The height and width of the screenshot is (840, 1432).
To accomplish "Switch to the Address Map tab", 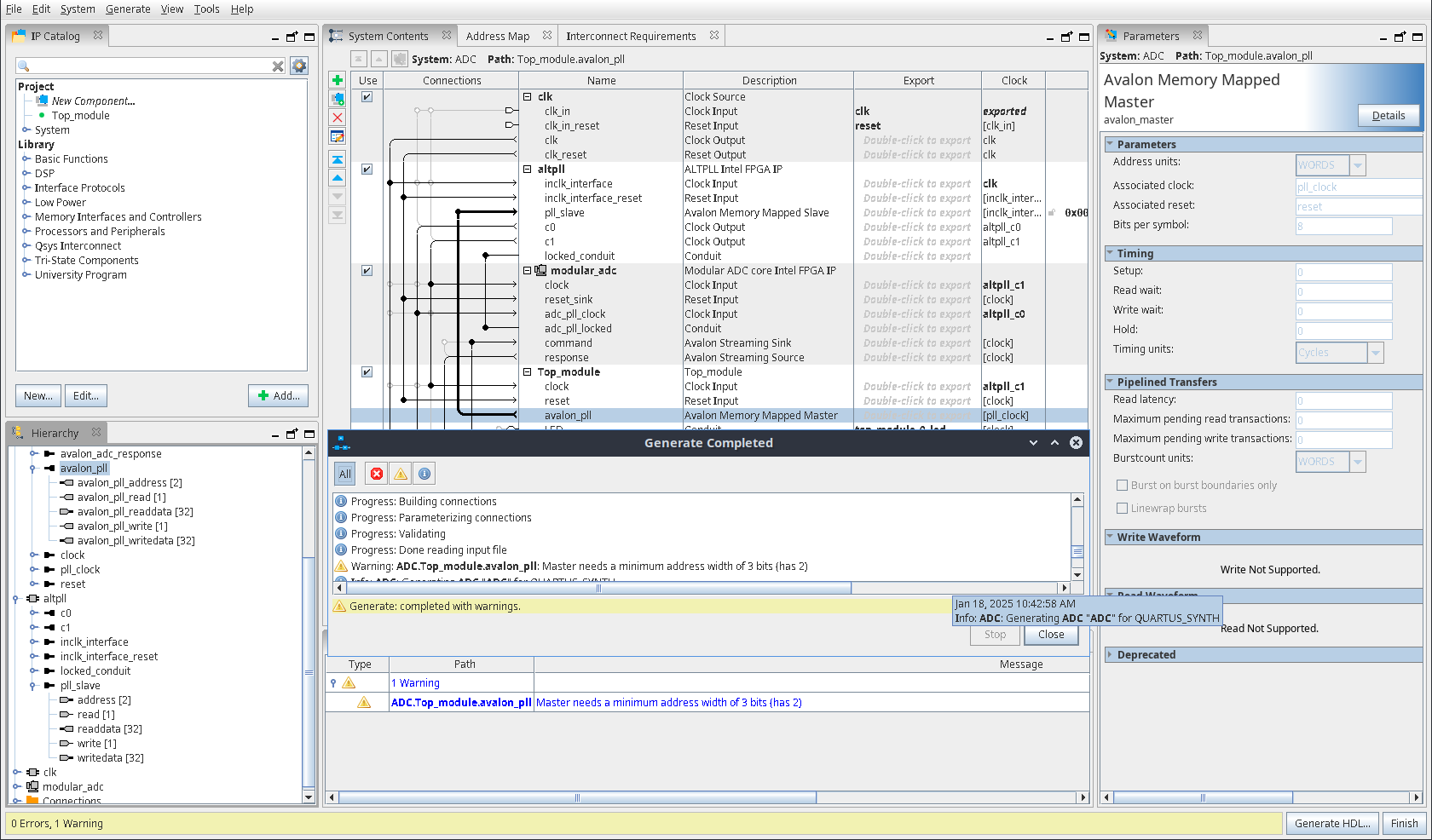I will (498, 36).
